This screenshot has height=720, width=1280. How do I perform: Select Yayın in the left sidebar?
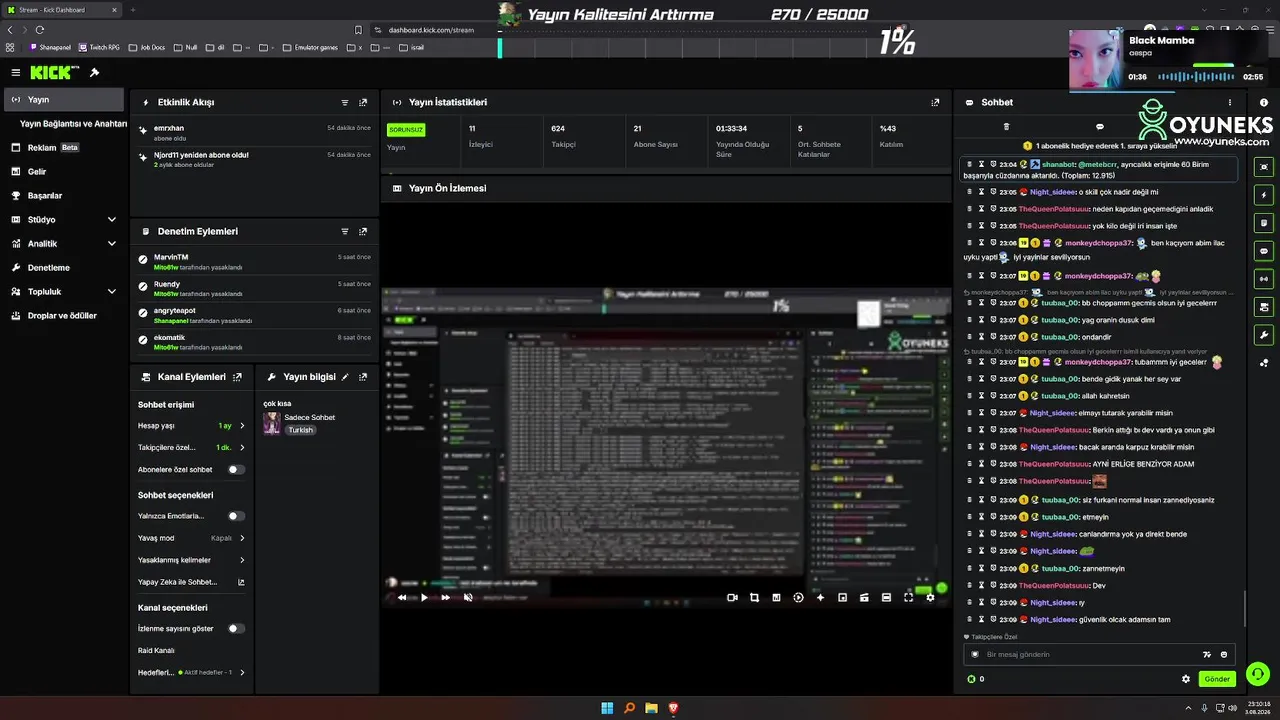(x=63, y=99)
